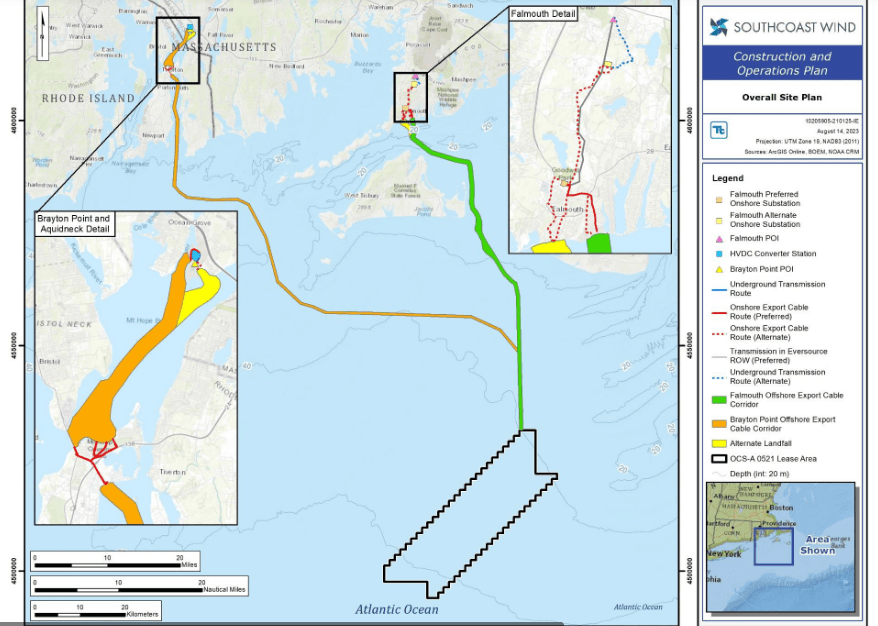Image resolution: width=878 pixels, height=626 pixels.
Task: Toggle the Underground Transmission Route Alternate entry
Action: (718, 378)
